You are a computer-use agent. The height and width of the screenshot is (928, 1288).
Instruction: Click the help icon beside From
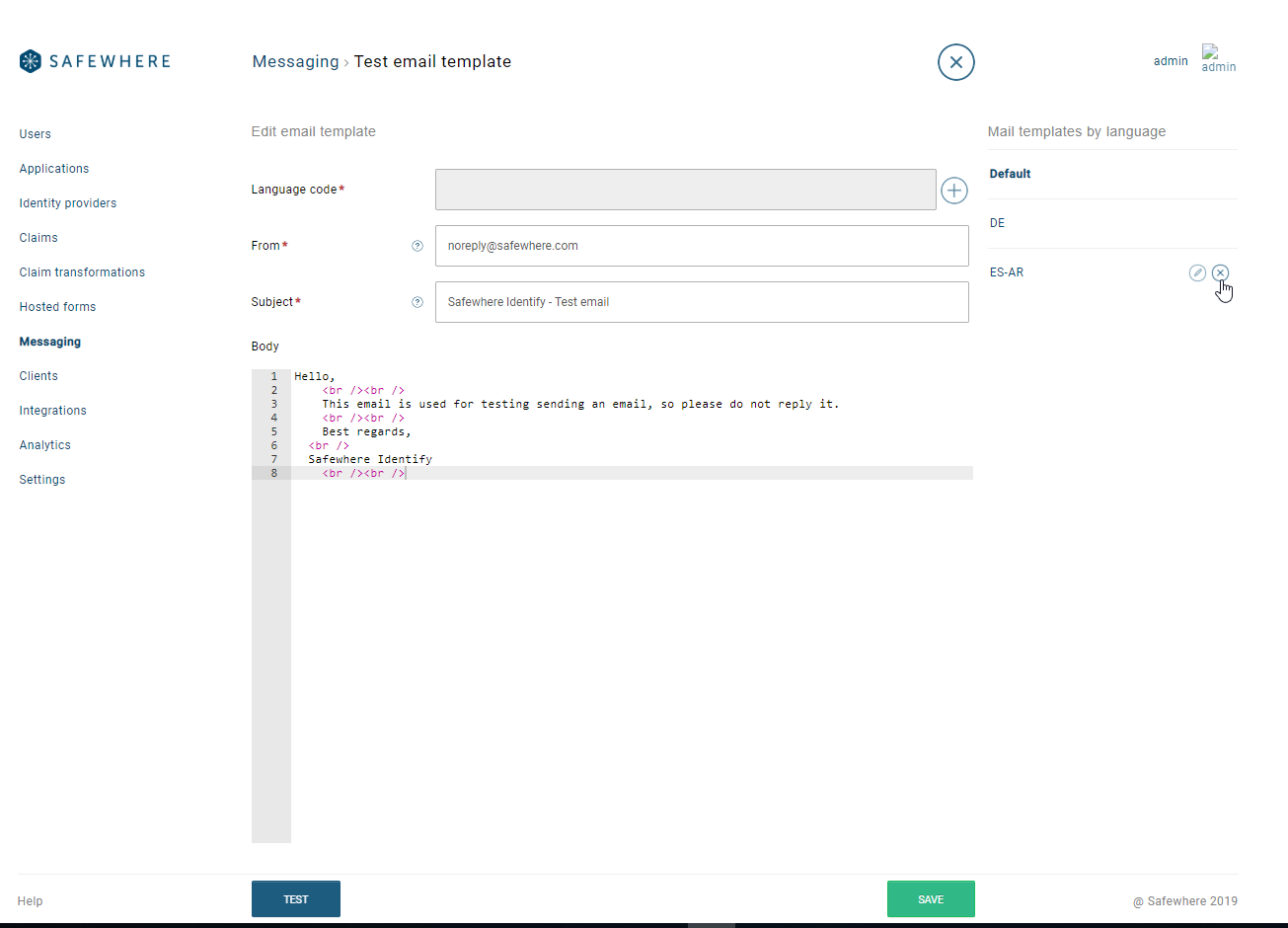point(417,246)
